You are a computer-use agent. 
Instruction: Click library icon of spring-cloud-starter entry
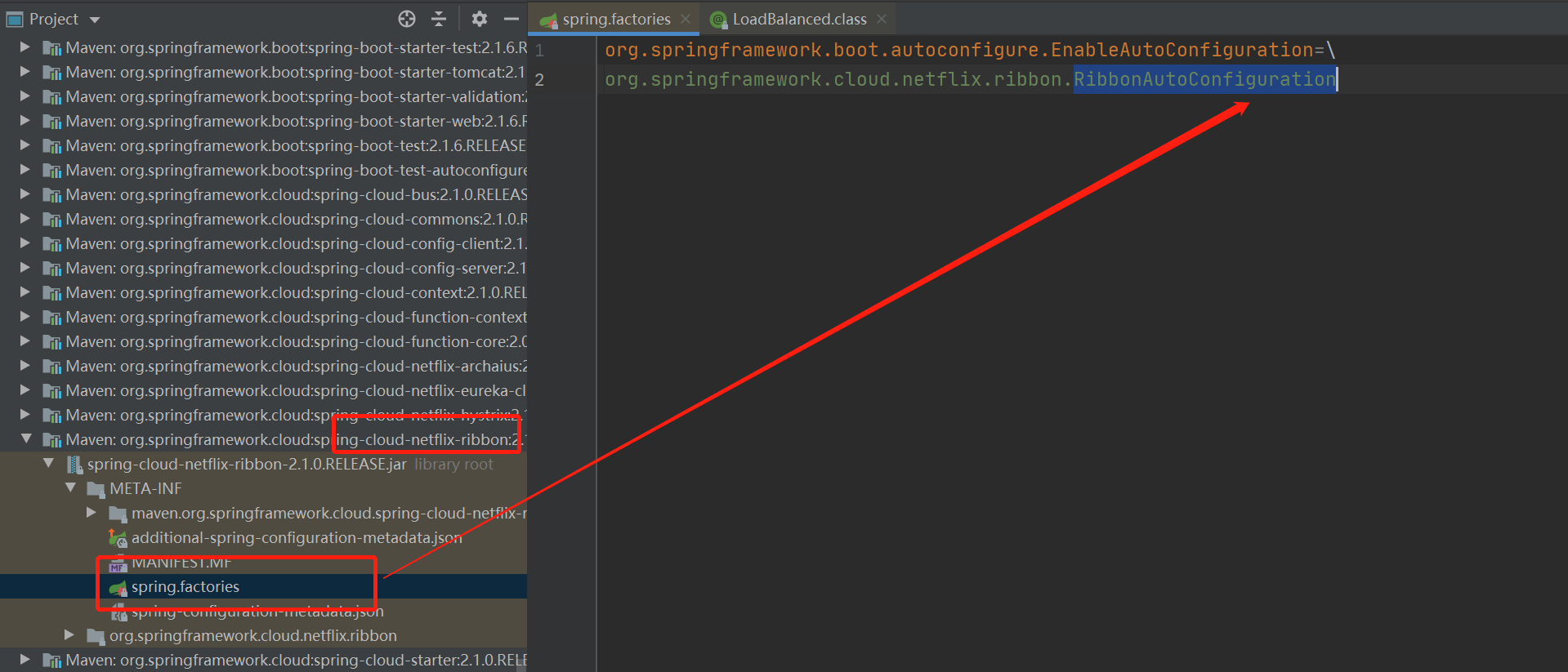51,661
